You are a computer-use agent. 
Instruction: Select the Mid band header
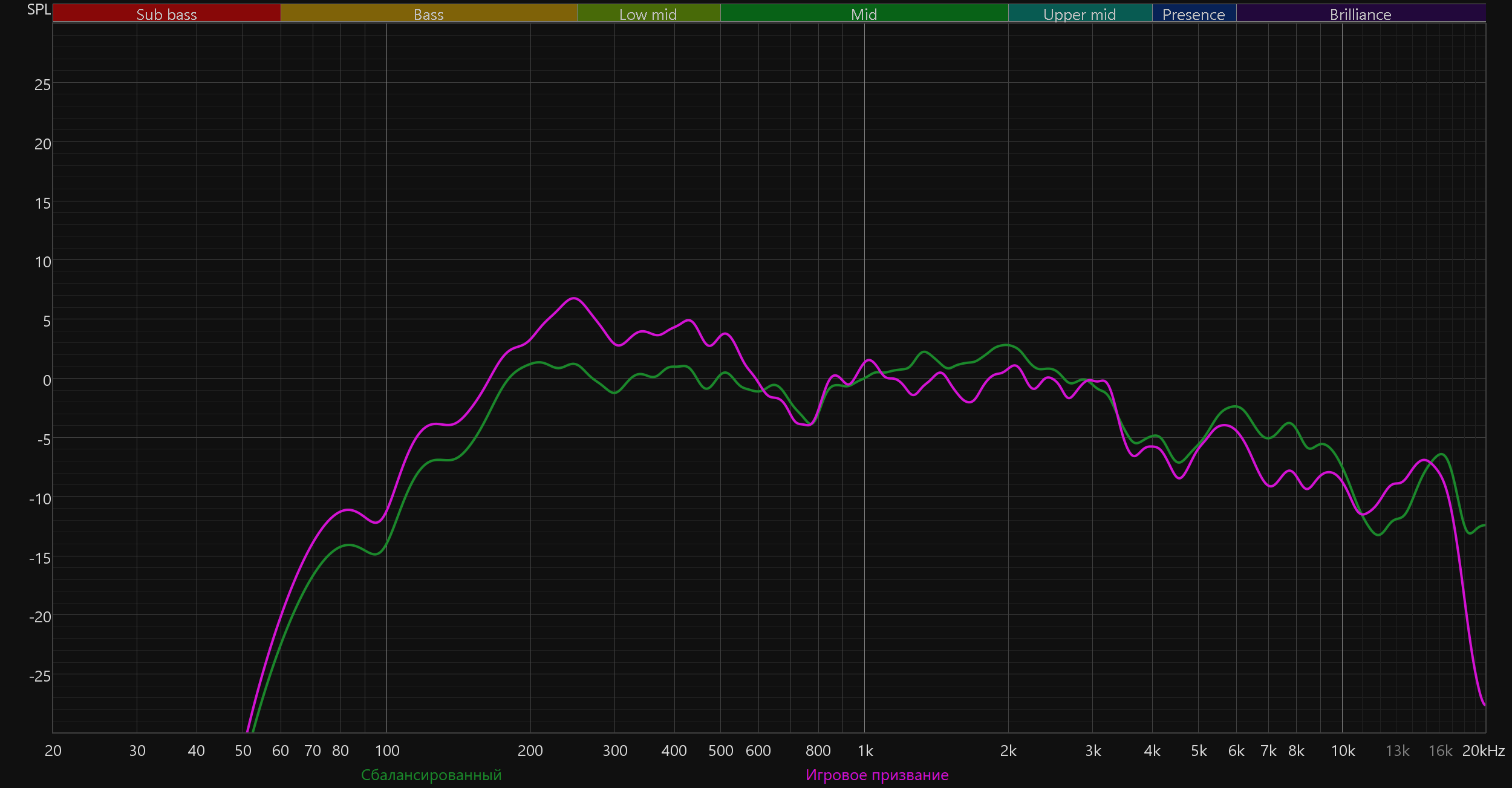tap(864, 14)
